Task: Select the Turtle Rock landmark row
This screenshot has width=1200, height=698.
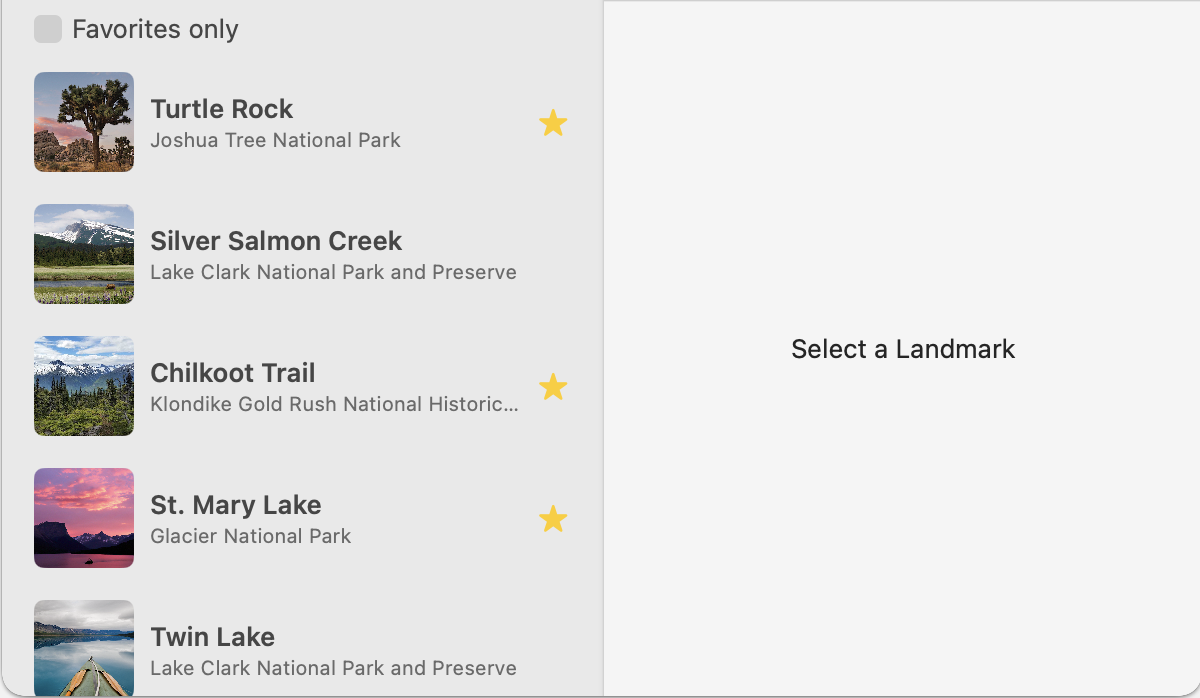Action: click(300, 122)
